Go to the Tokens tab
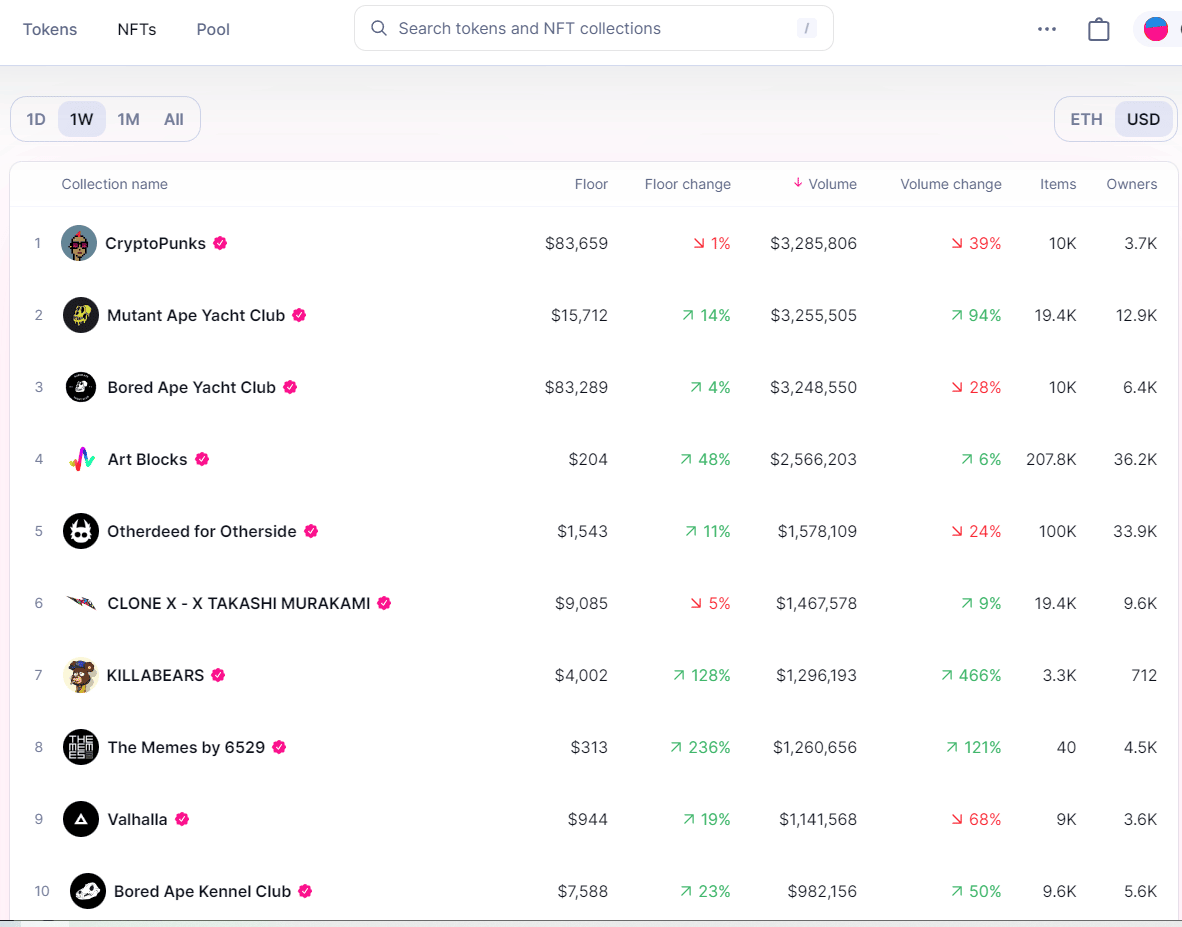This screenshot has width=1182, height=927. 50,29
